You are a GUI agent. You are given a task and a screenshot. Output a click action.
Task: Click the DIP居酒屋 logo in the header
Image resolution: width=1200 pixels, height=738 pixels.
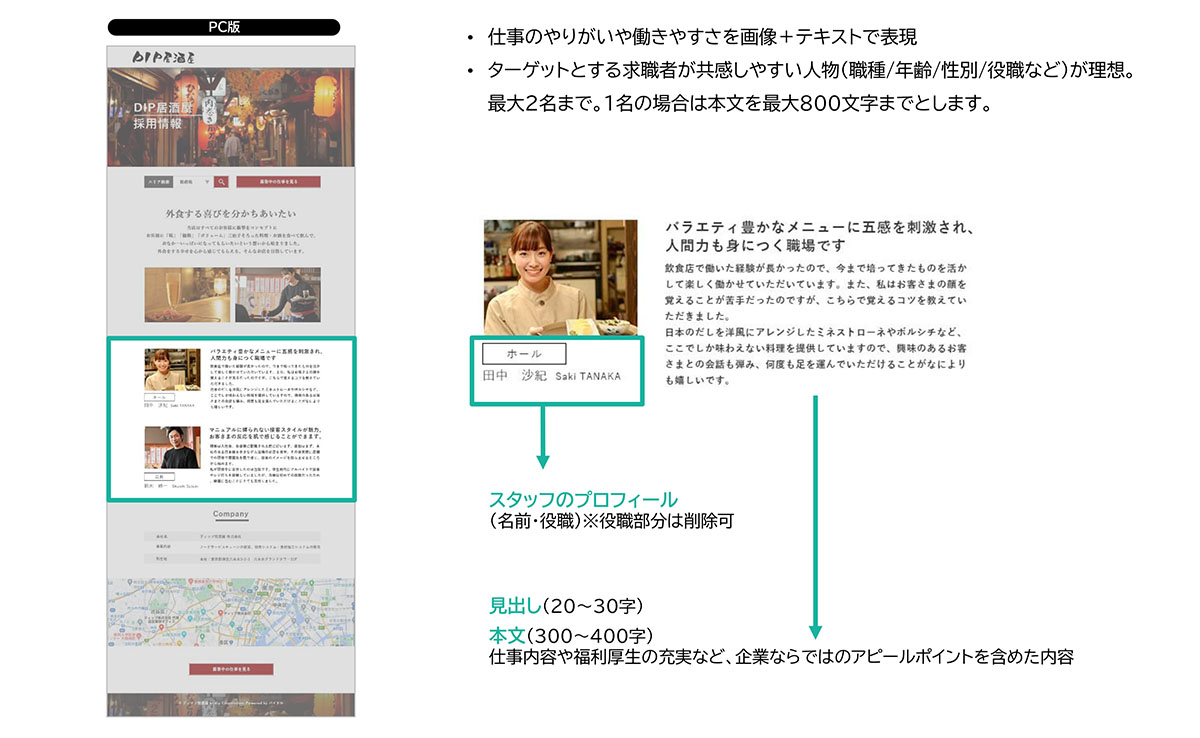155,56
